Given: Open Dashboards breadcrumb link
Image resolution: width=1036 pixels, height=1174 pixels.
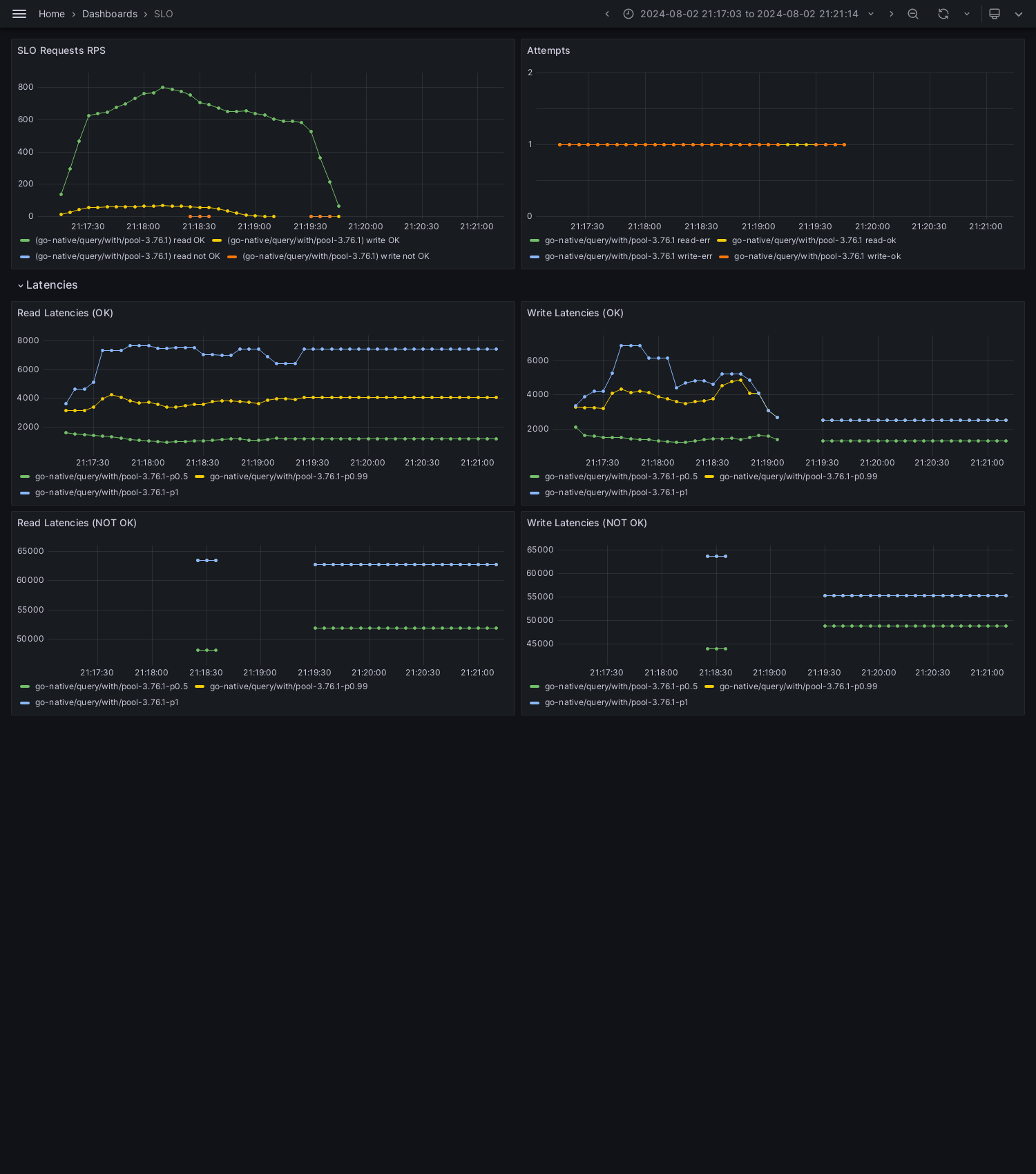Looking at the screenshot, I should tap(110, 14).
